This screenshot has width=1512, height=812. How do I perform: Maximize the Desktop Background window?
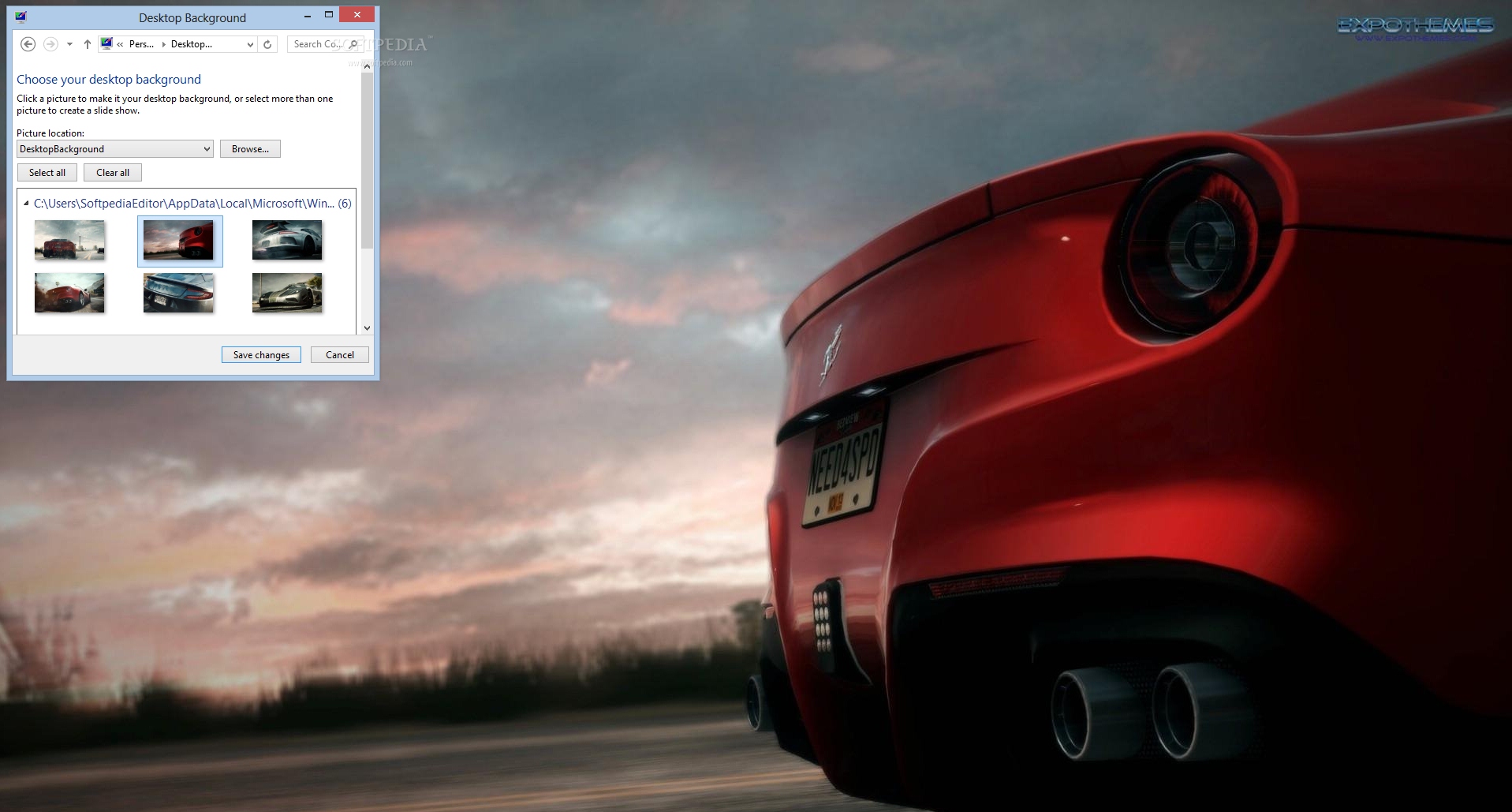click(x=329, y=15)
